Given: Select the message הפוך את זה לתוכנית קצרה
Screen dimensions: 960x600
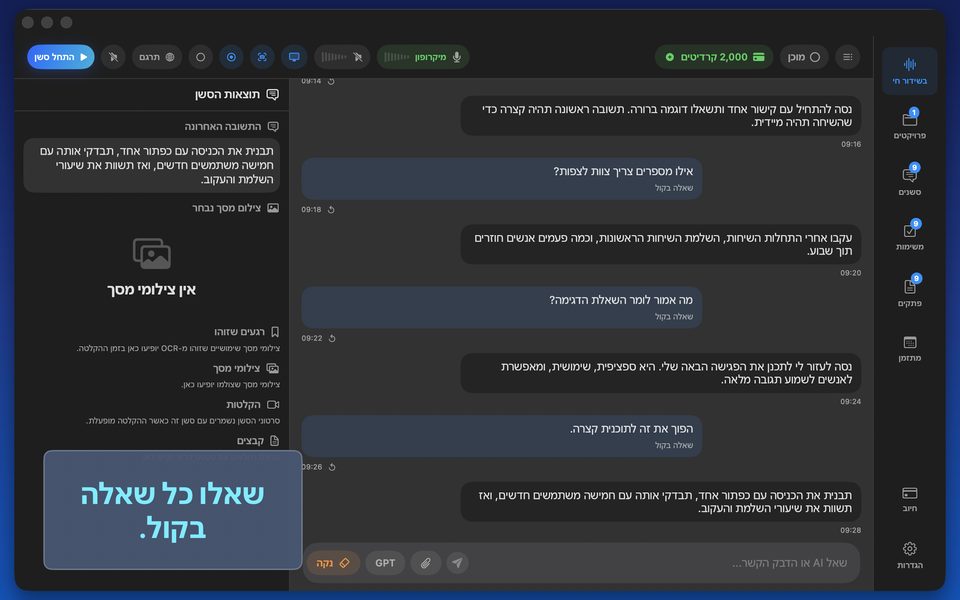Looking at the screenshot, I should click(x=501, y=435).
